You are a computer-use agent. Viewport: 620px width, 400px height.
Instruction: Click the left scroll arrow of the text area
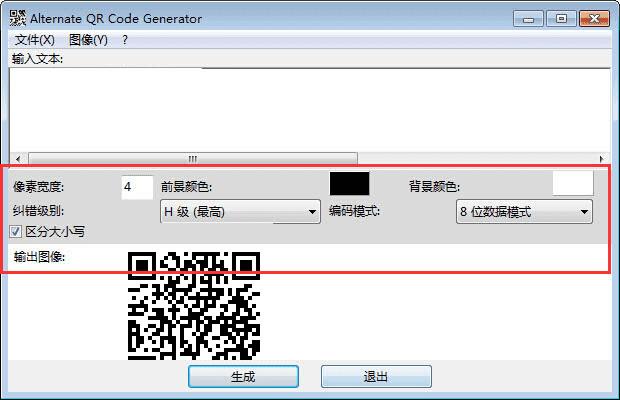[x=18, y=159]
